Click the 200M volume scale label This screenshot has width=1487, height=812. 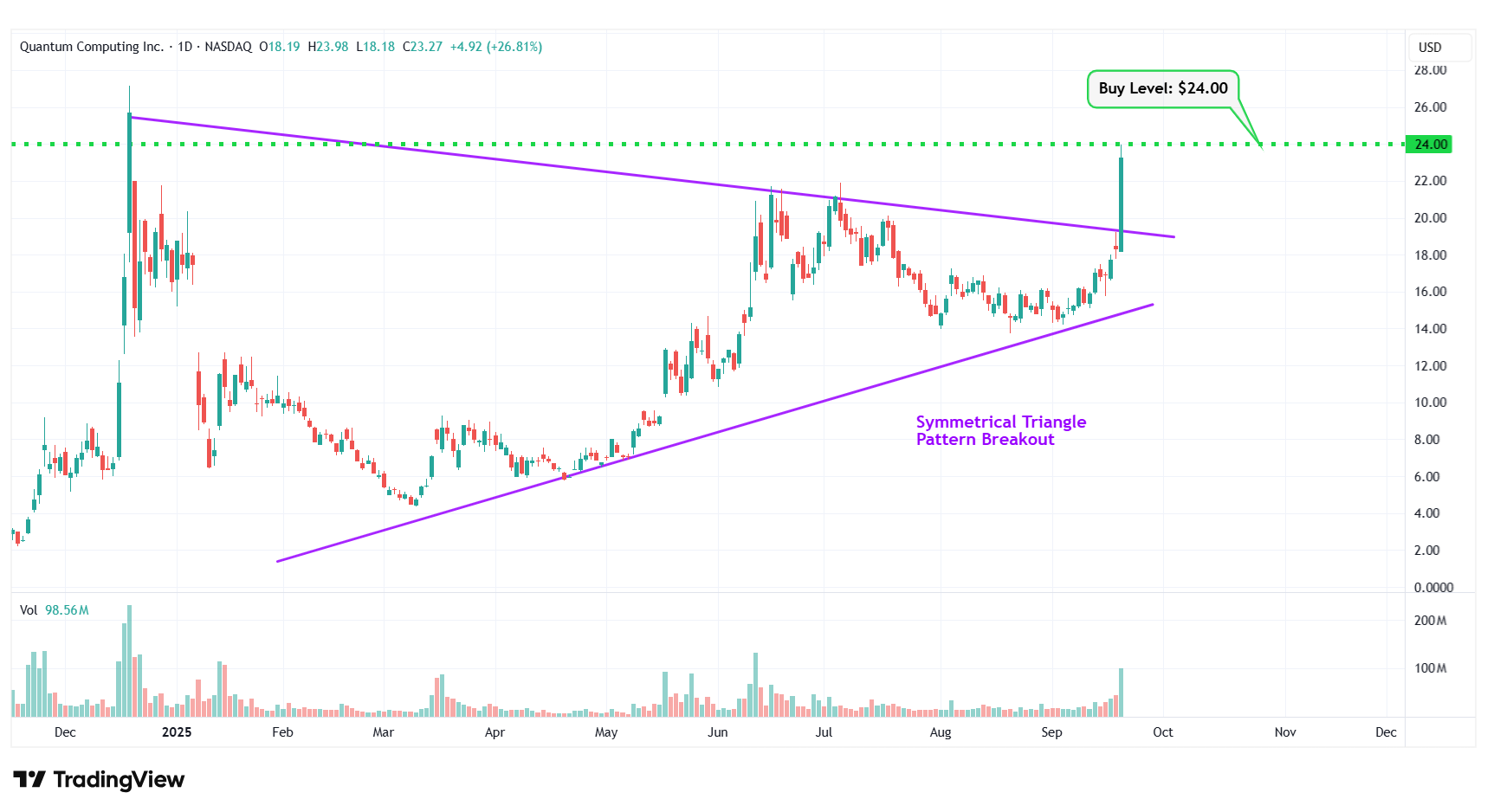[x=1430, y=621]
